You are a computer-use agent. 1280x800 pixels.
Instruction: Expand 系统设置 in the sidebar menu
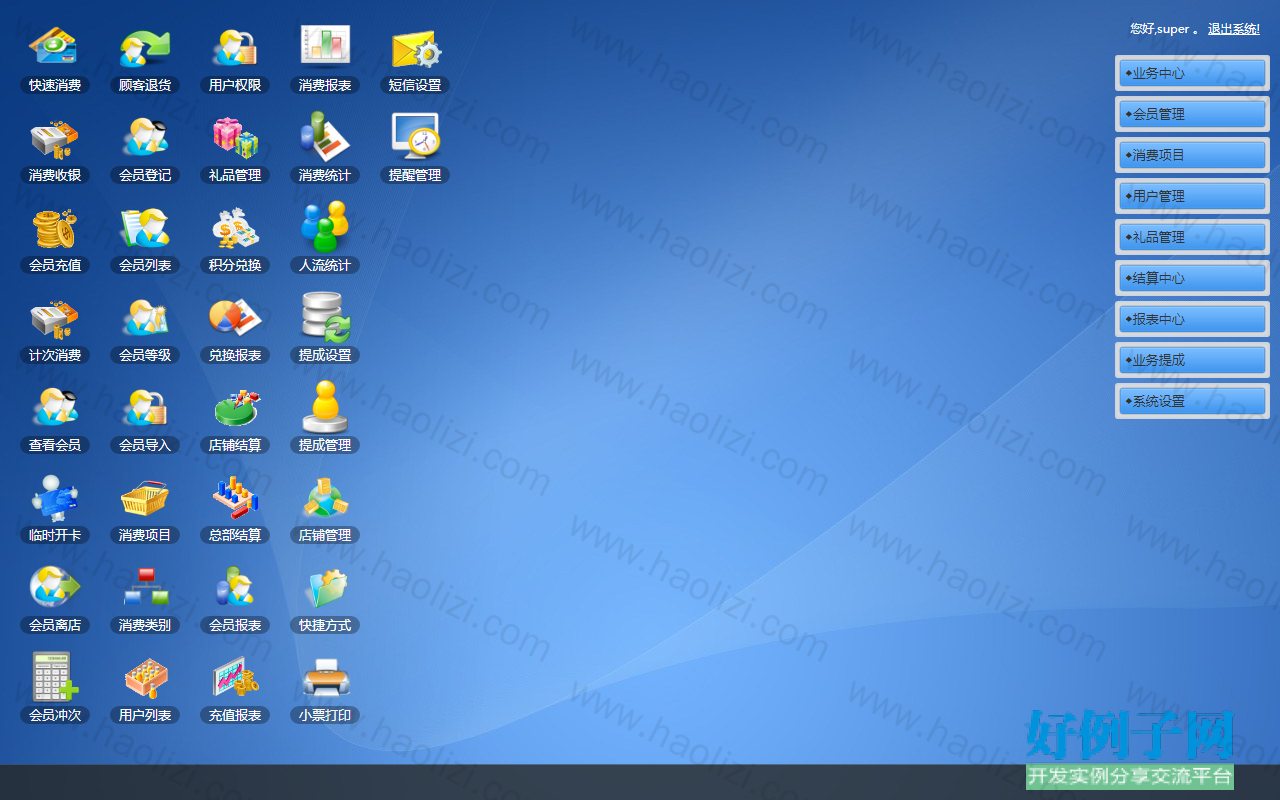pyautogui.click(x=1192, y=401)
